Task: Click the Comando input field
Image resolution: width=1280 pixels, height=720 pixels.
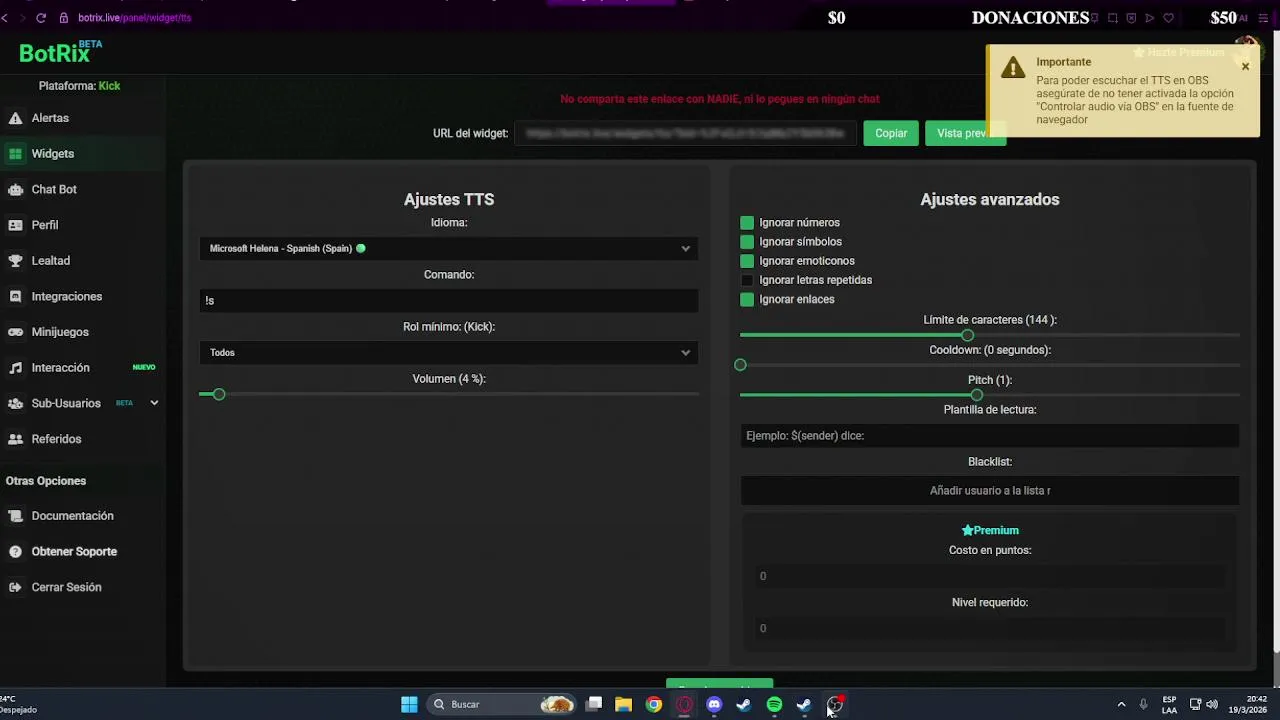Action: pyautogui.click(x=449, y=300)
